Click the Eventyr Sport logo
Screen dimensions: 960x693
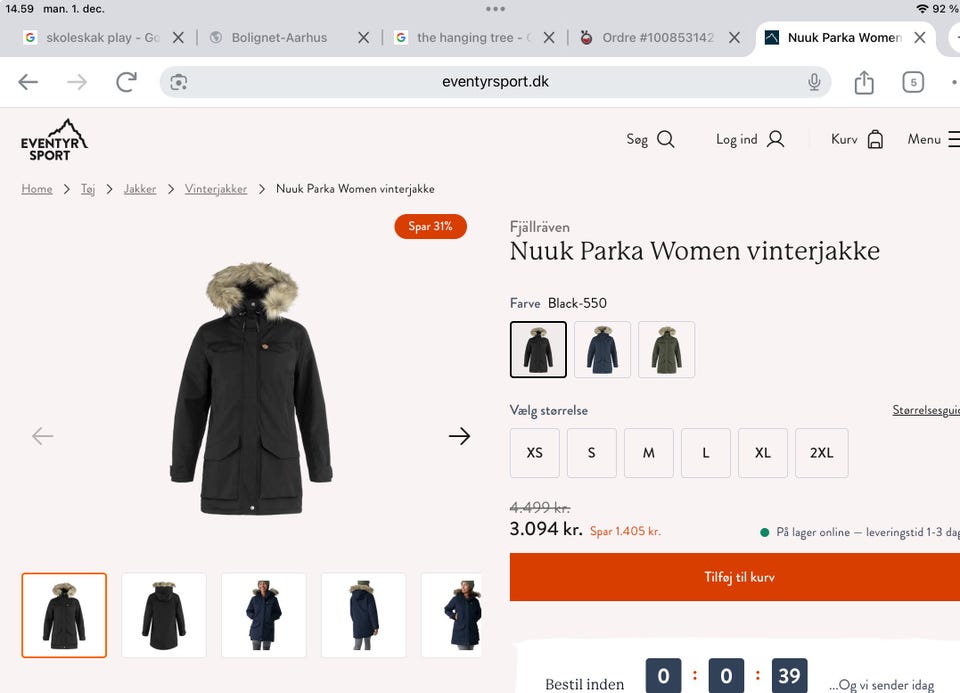point(54,140)
